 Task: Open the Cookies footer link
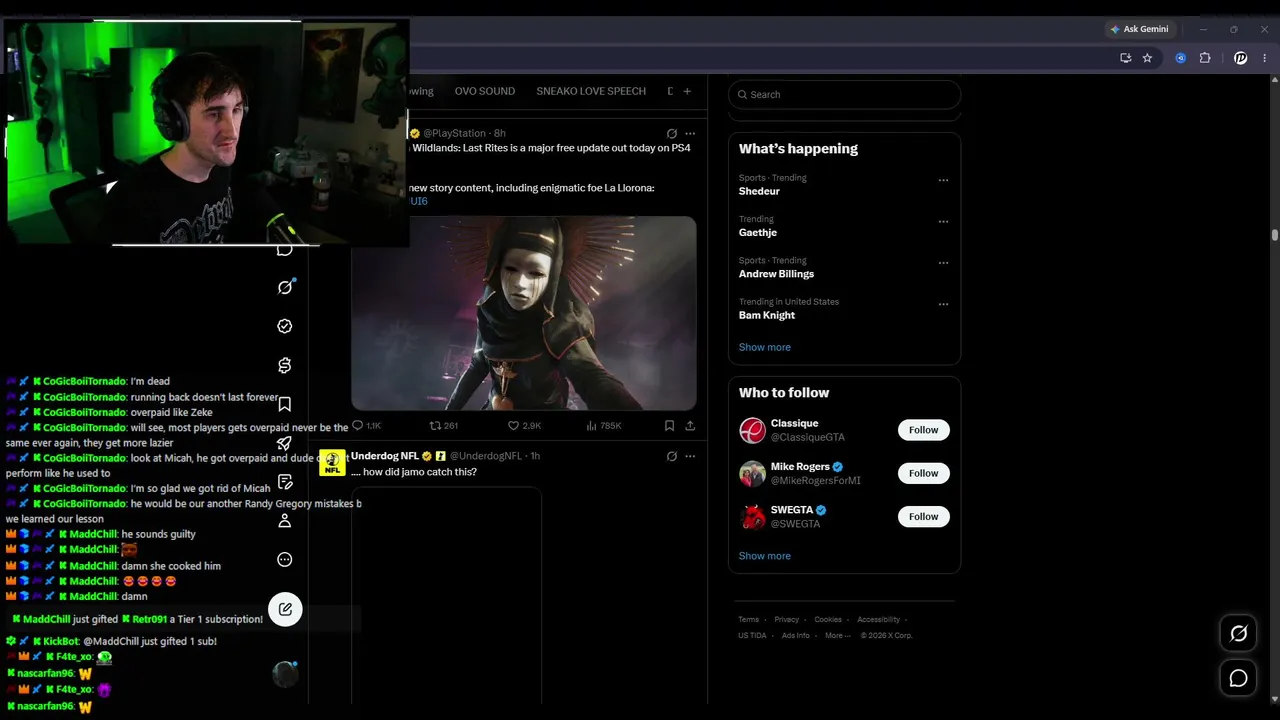pyautogui.click(x=828, y=620)
